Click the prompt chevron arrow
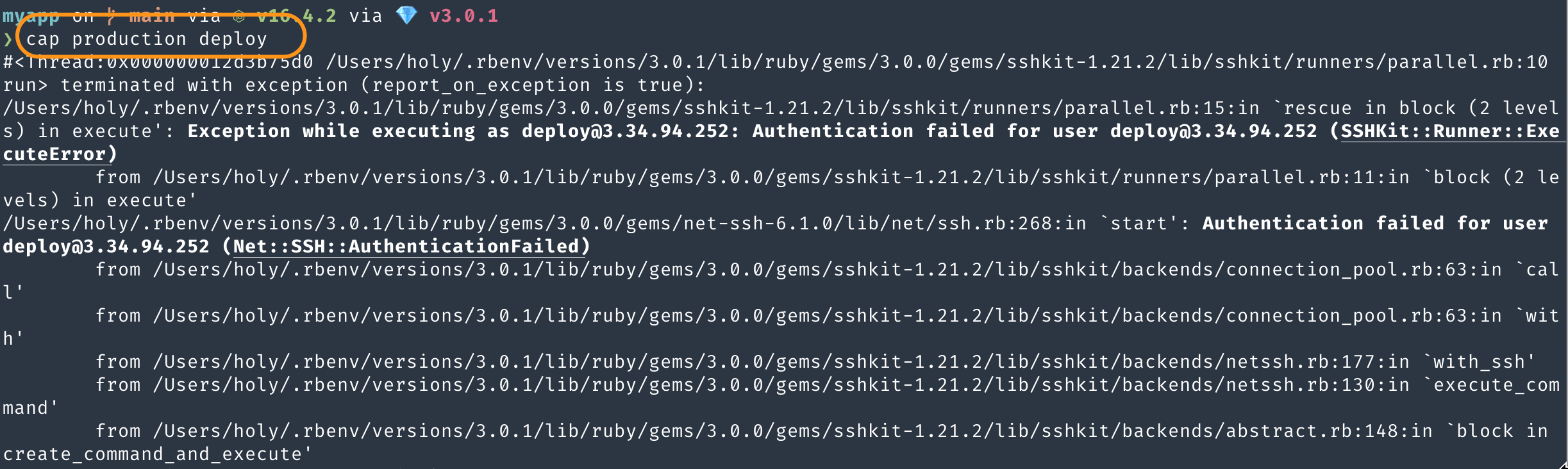 pos(8,40)
